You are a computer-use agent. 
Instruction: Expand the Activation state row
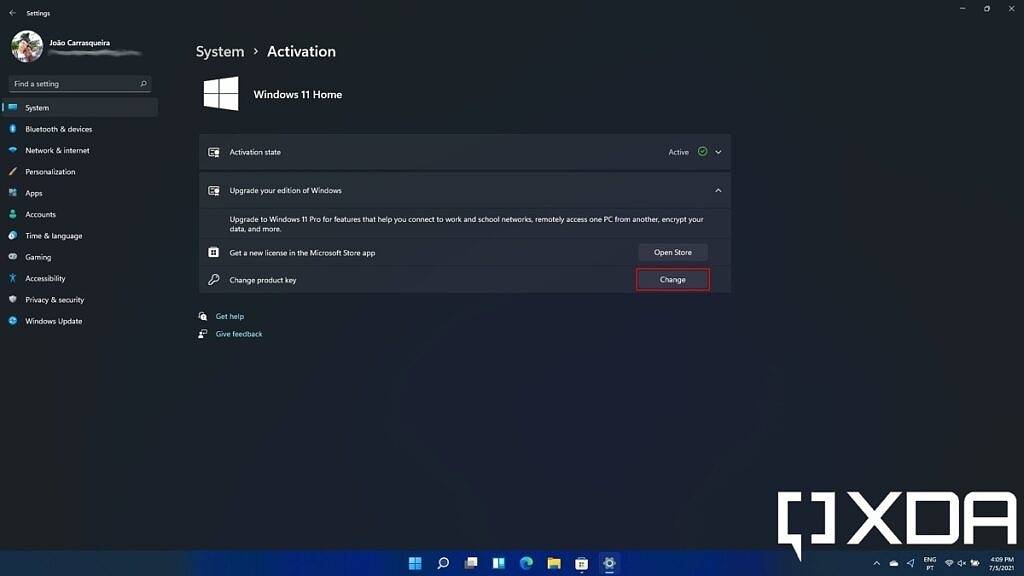point(716,151)
